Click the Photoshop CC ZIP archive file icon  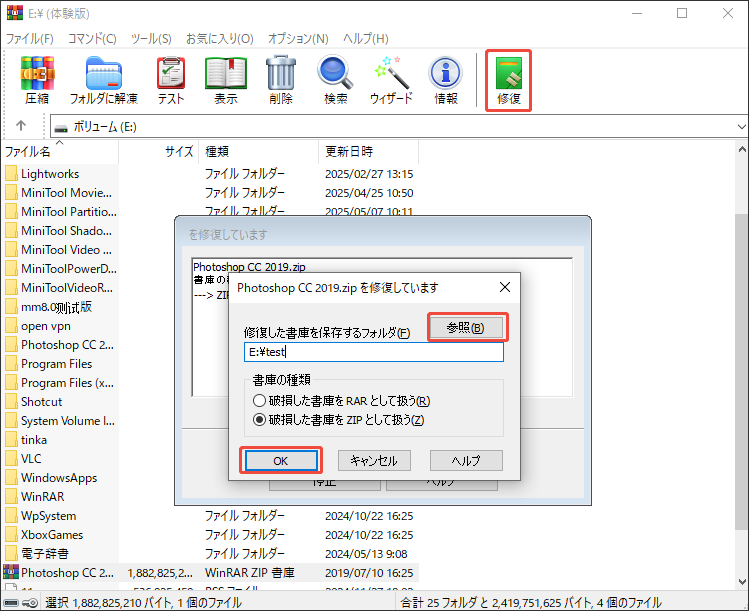[x=11, y=572]
